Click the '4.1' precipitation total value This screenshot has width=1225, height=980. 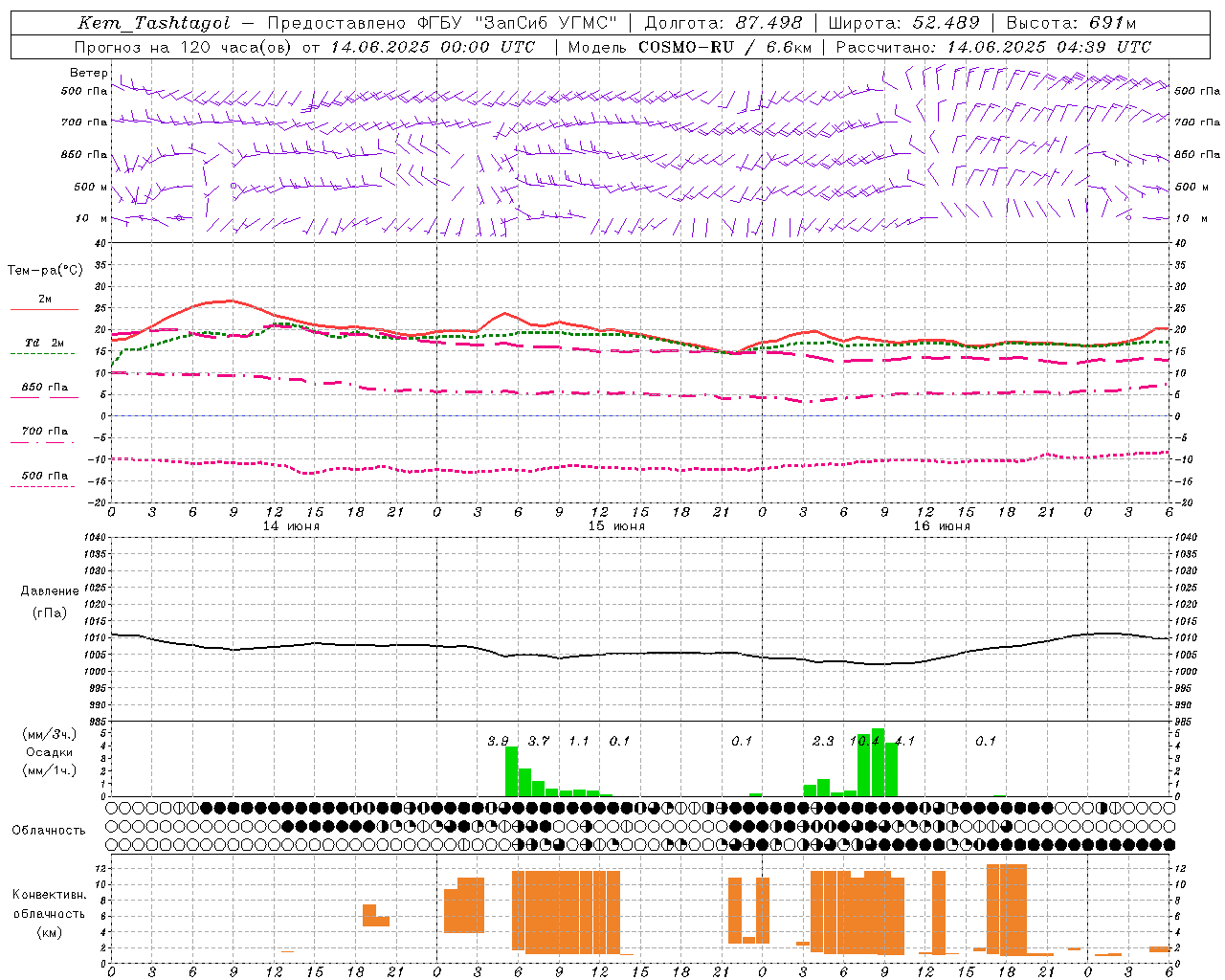[x=904, y=741]
